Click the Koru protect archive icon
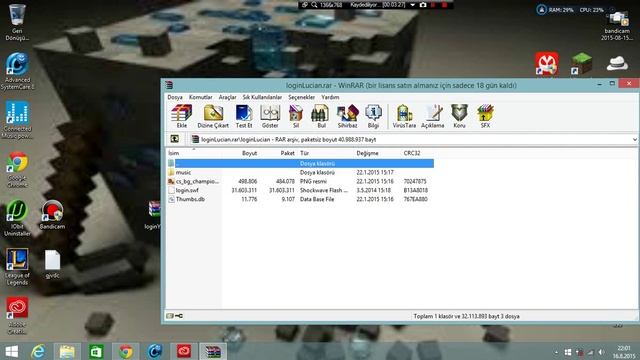The image size is (640, 360). [x=459, y=116]
